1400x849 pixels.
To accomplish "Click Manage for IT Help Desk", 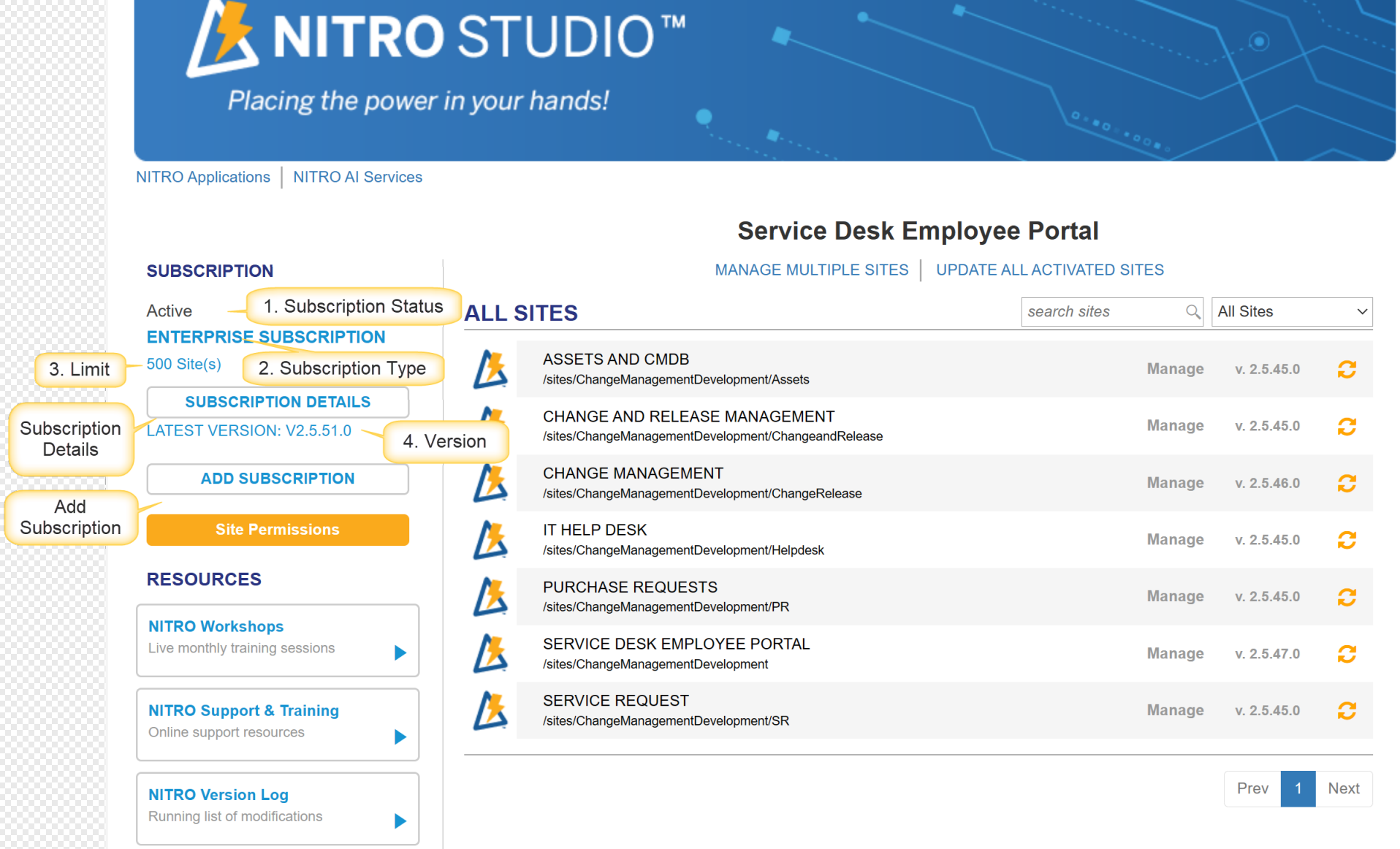I will (x=1175, y=540).
